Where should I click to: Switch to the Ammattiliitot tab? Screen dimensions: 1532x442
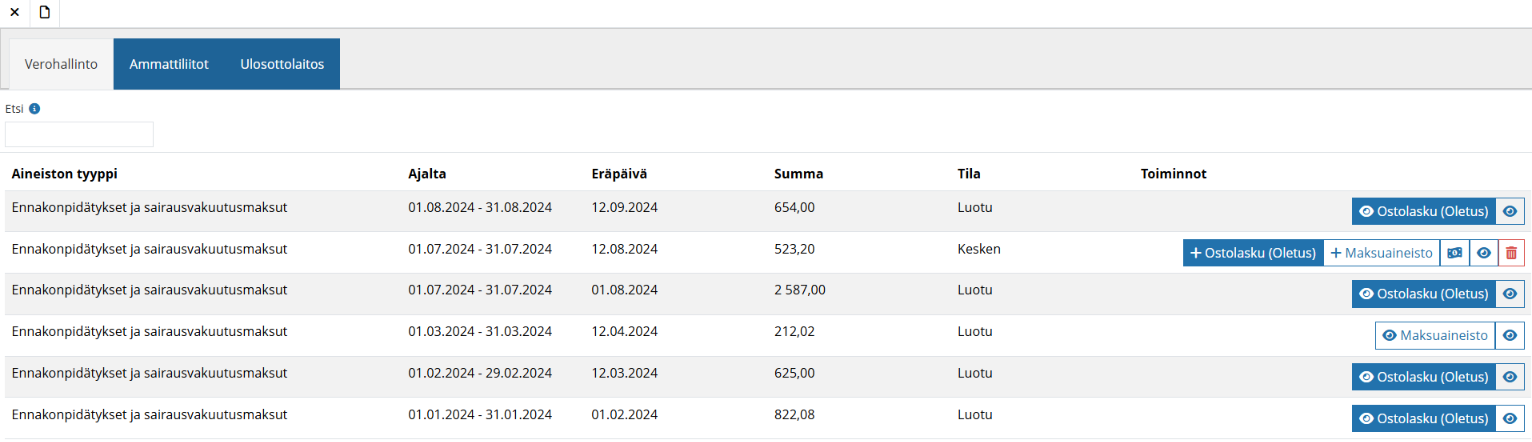[x=169, y=64]
